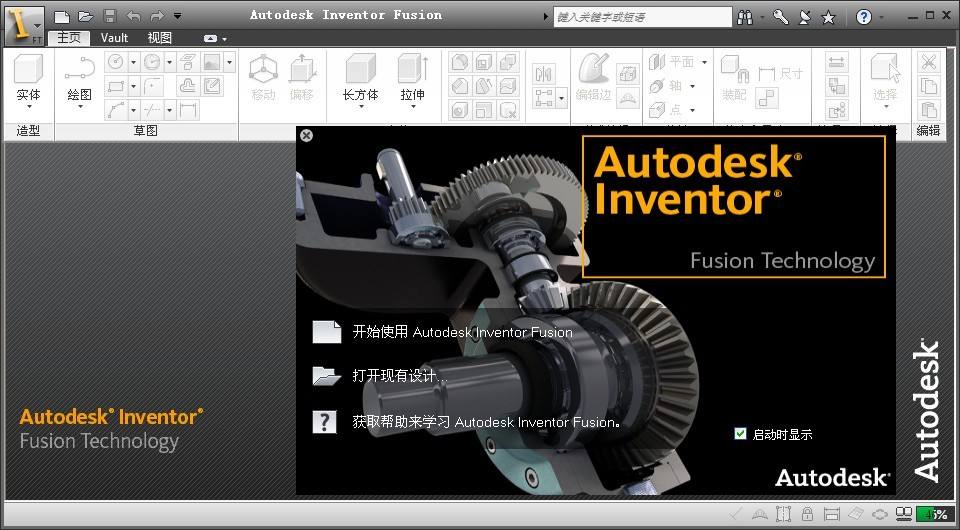Click the 选择 select tool
The image size is (960, 530).
[x=885, y=80]
